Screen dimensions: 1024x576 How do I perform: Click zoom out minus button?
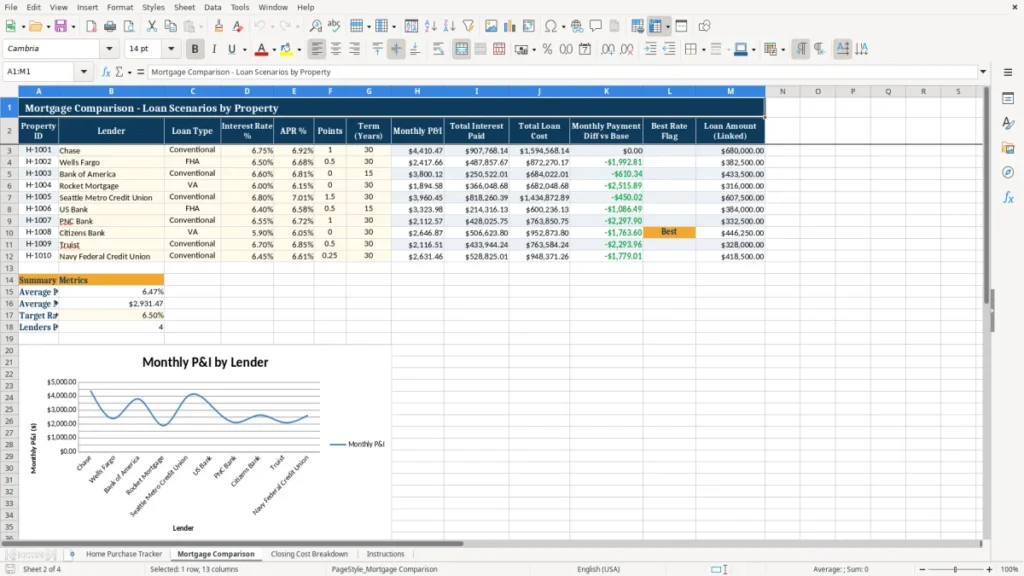click(922, 569)
